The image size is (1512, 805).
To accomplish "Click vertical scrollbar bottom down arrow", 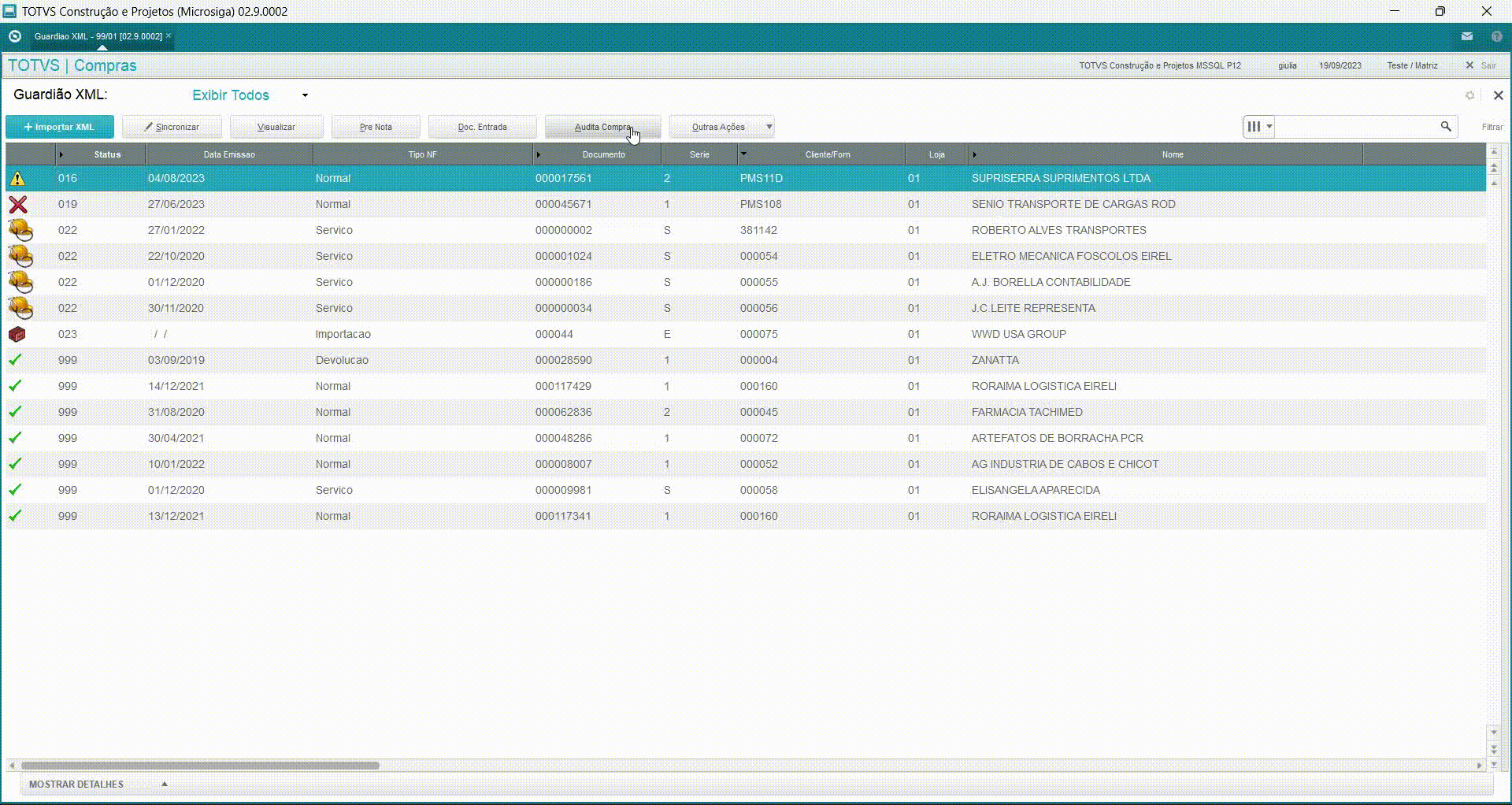I will click(x=1494, y=764).
